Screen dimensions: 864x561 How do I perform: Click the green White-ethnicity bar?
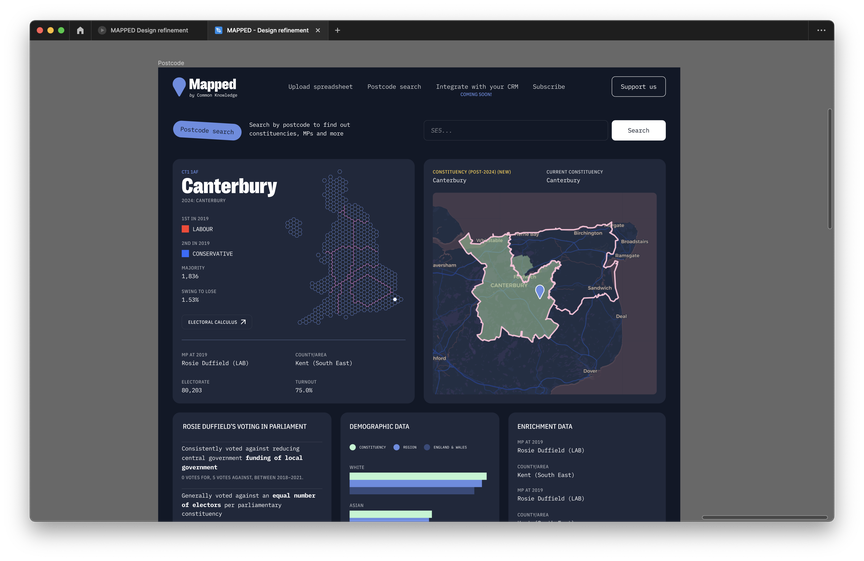[418, 476]
